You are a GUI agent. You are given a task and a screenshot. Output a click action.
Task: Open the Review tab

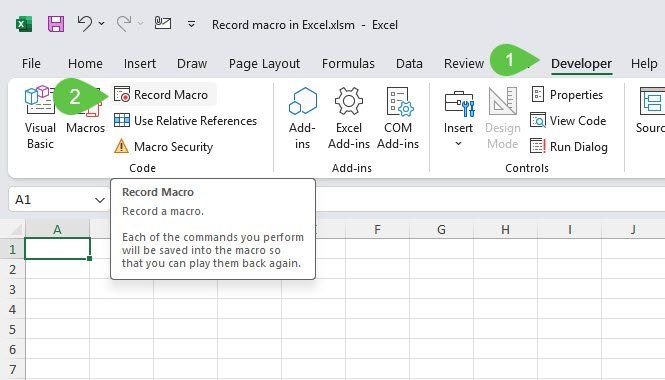point(464,64)
